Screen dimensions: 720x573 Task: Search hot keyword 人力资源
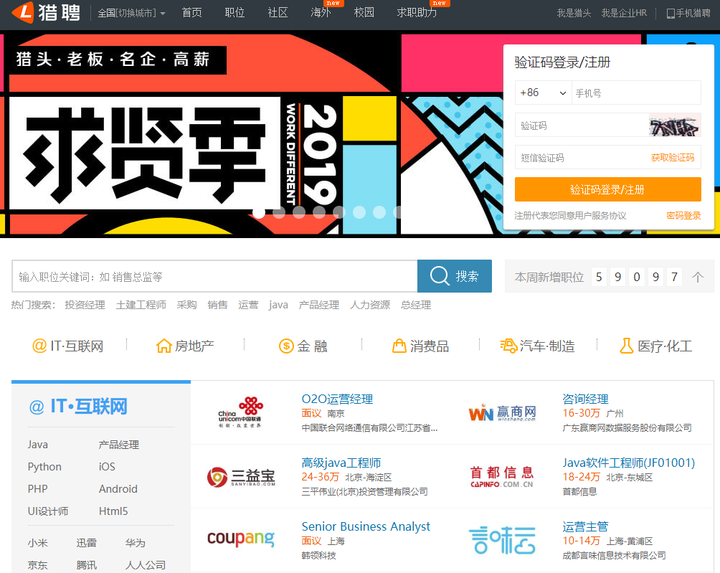[370, 305]
